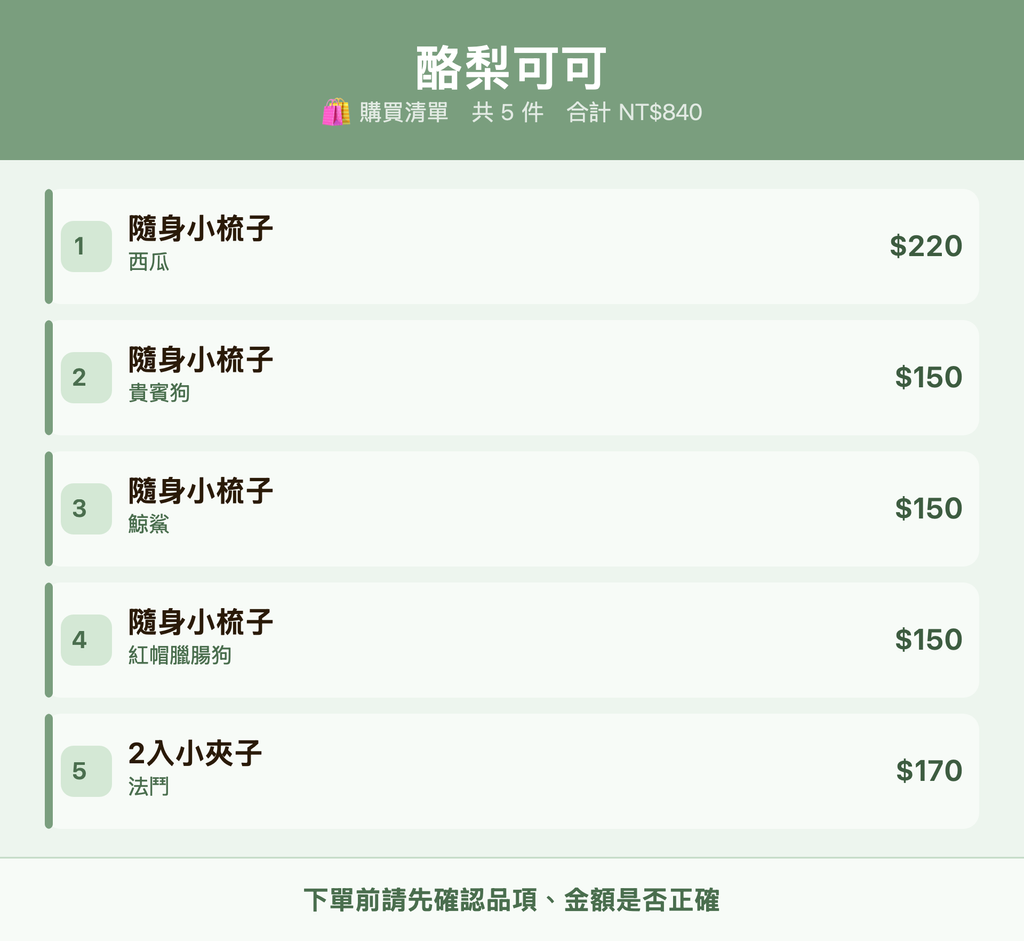Click the $150 price of the 鯨鯊 item
Screen dimensions: 1024x941
(x=928, y=509)
